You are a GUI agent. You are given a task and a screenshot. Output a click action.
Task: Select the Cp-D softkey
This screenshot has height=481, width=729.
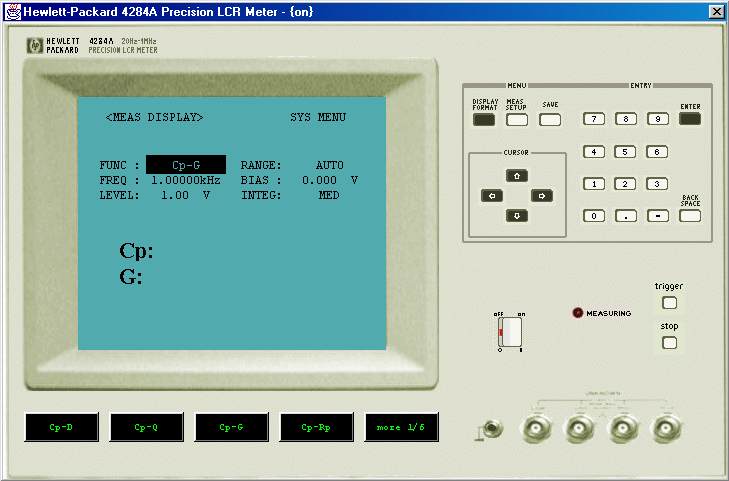tap(61, 427)
